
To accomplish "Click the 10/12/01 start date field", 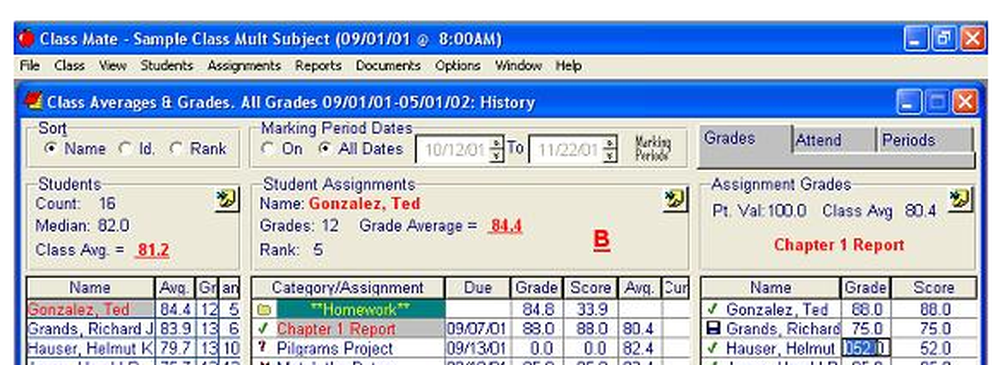I will 452,149.
